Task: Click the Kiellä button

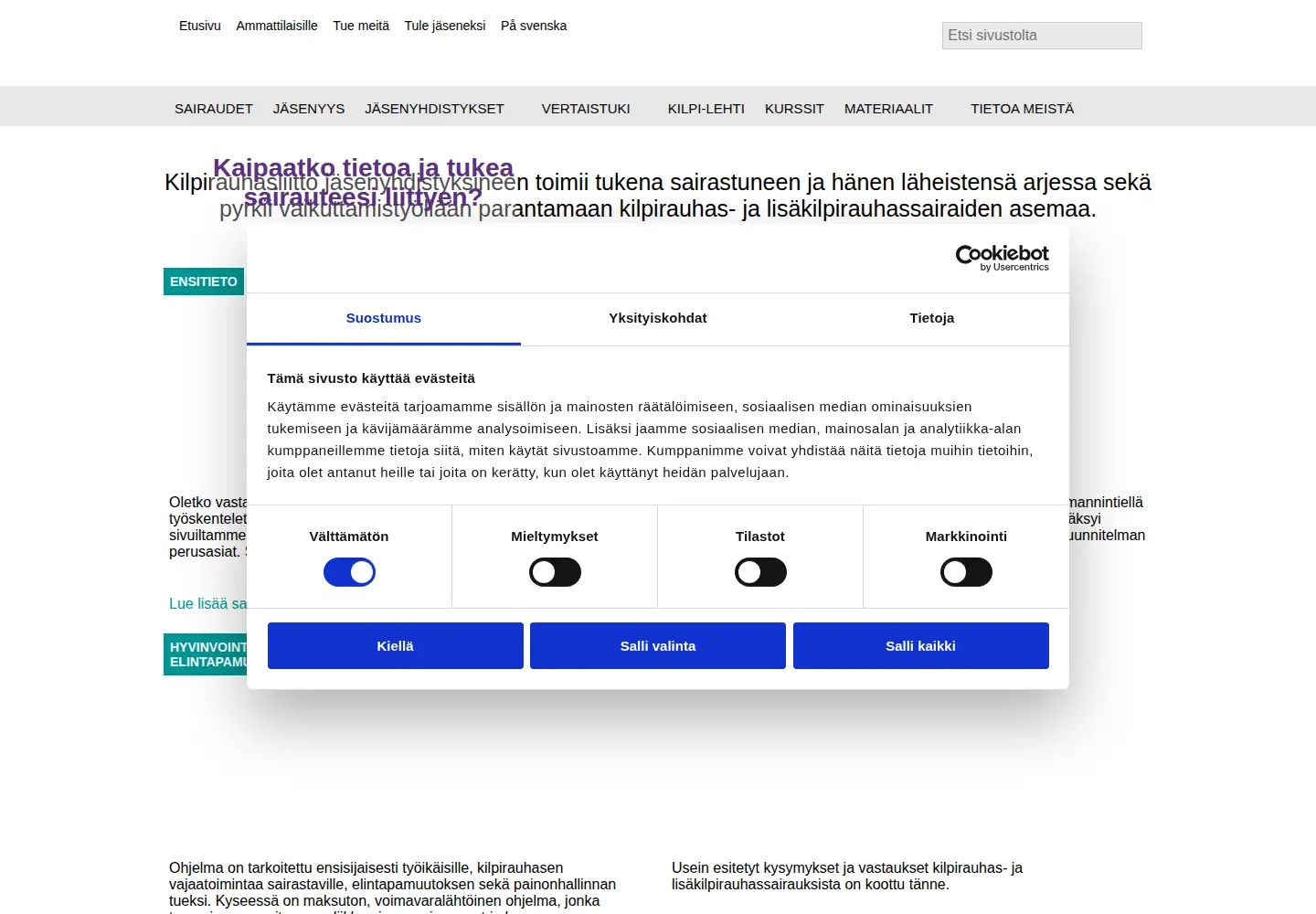Action: point(396,646)
